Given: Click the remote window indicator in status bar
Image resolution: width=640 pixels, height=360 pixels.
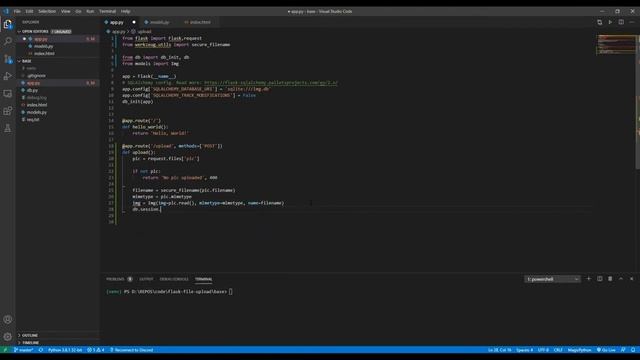Looking at the screenshot, I should (5, 350).
